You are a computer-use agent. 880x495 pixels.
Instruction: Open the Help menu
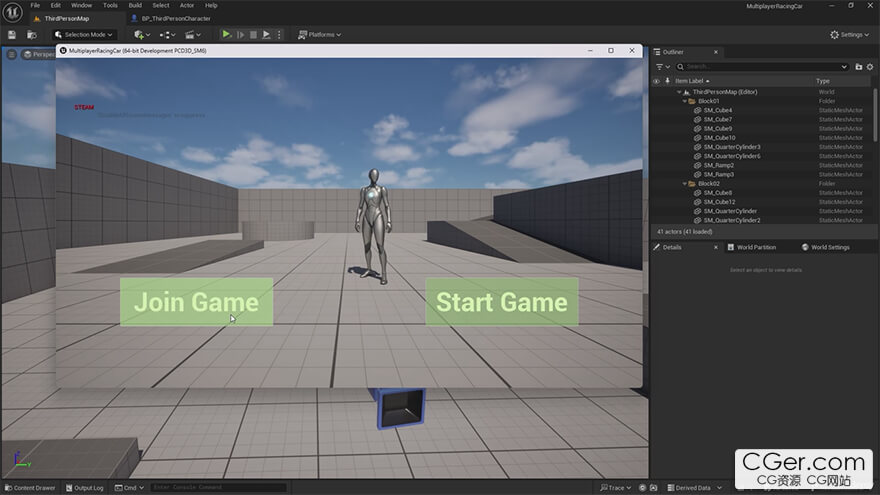211,6
